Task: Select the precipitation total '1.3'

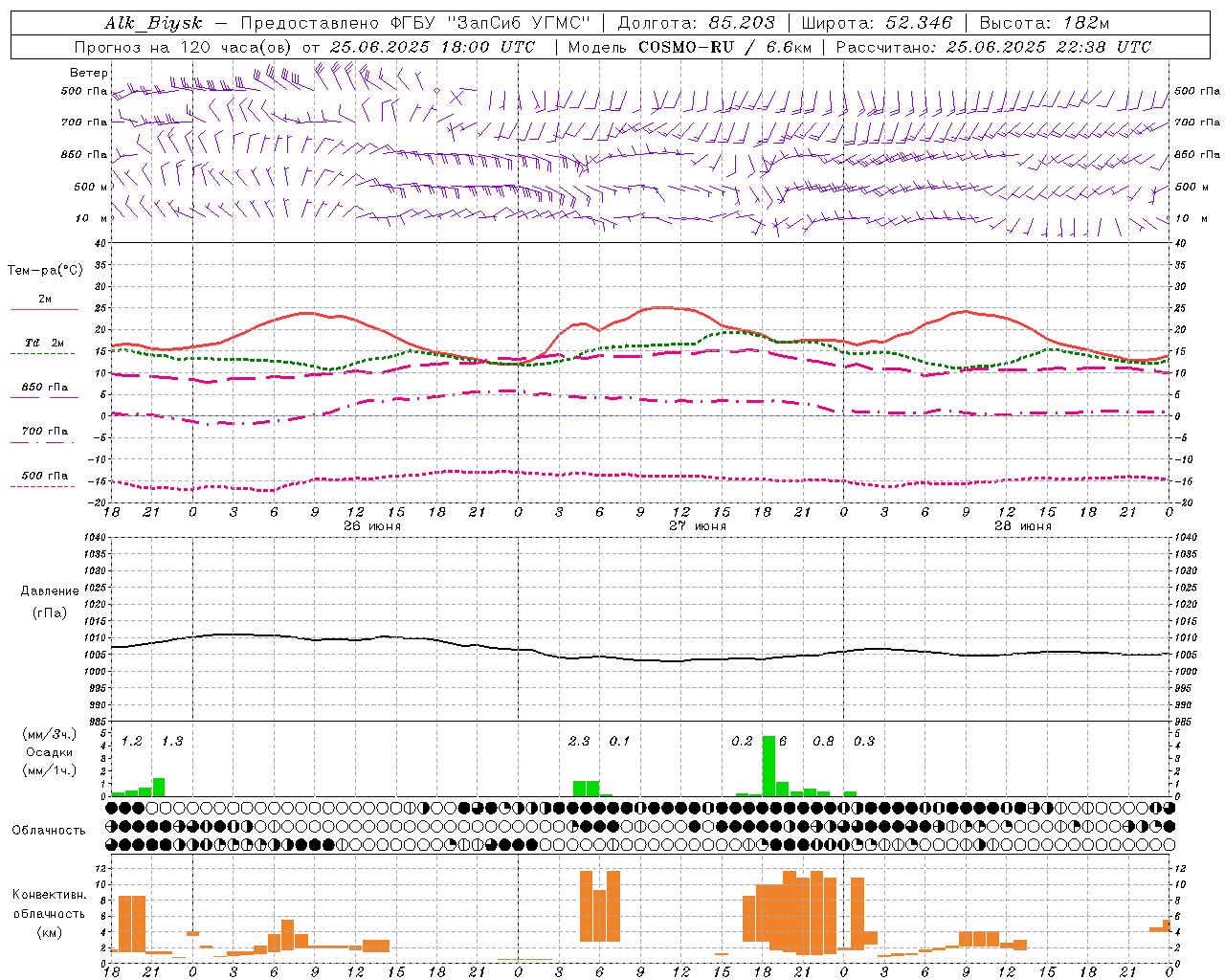Action: click(172, 742)
